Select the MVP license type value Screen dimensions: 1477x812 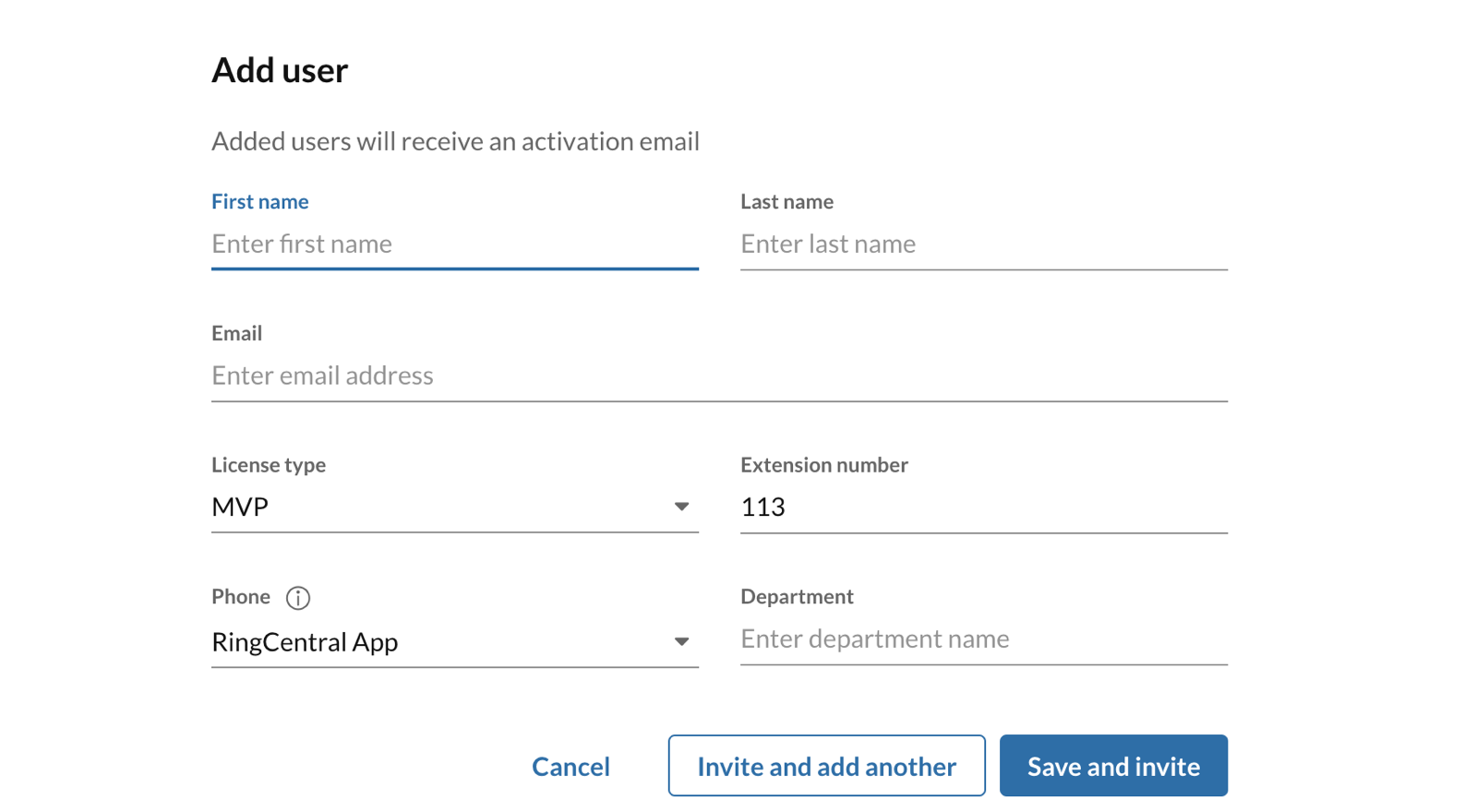click(x=240, y=507)
